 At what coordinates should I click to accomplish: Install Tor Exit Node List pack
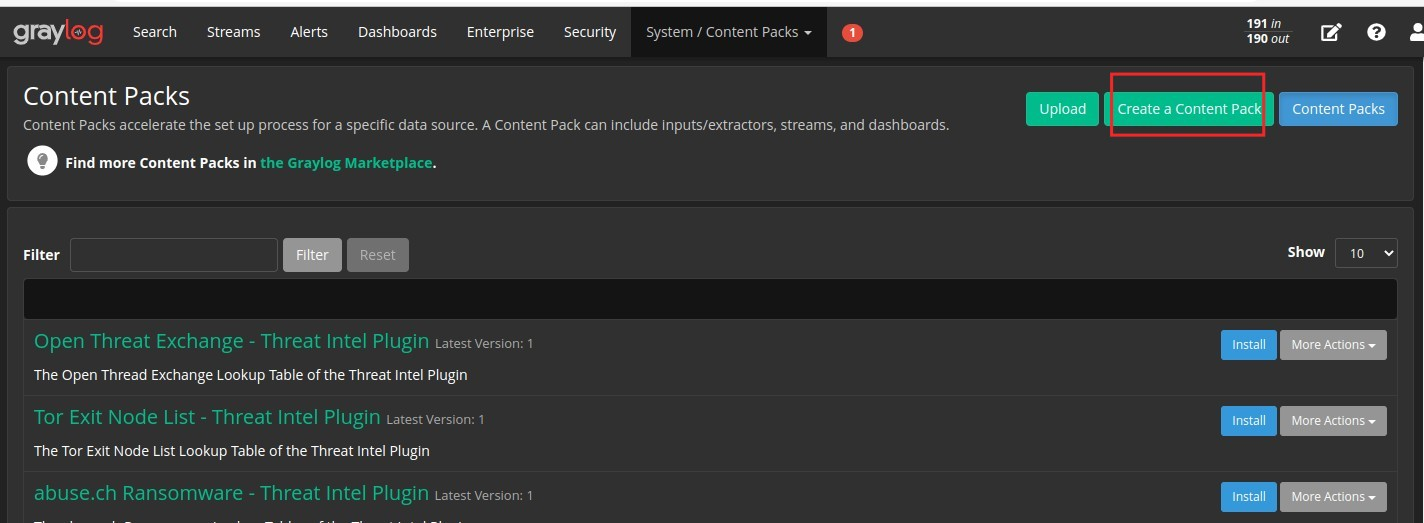(x=1249, y=420)
